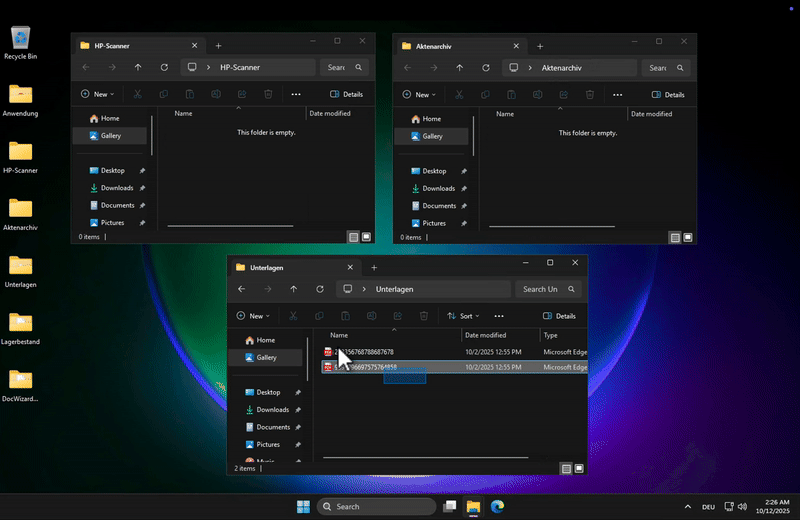
Task: Open Lagerbestand folder on desktop
Action: pos(20,323)
